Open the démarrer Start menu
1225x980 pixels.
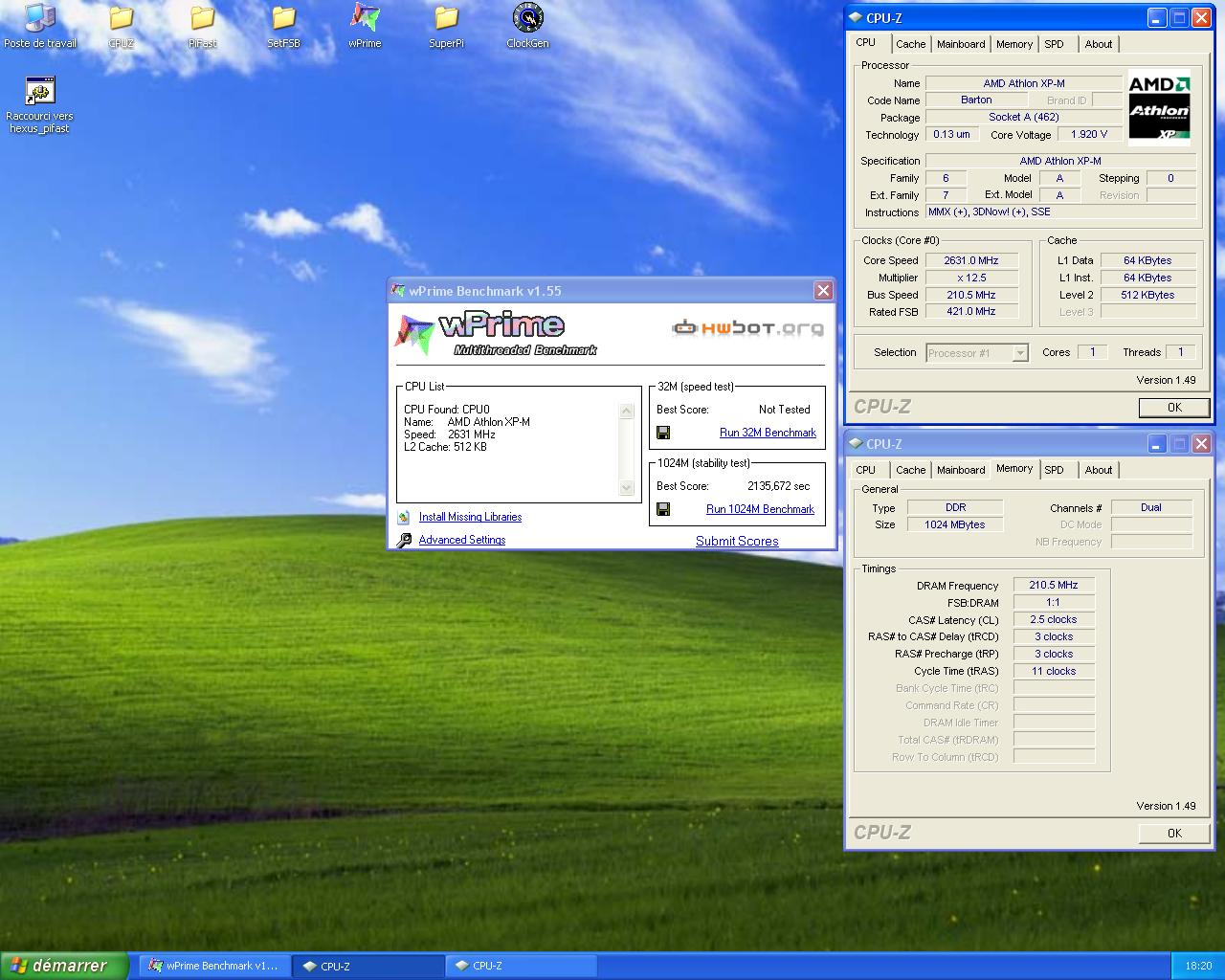tap(63, 966)
